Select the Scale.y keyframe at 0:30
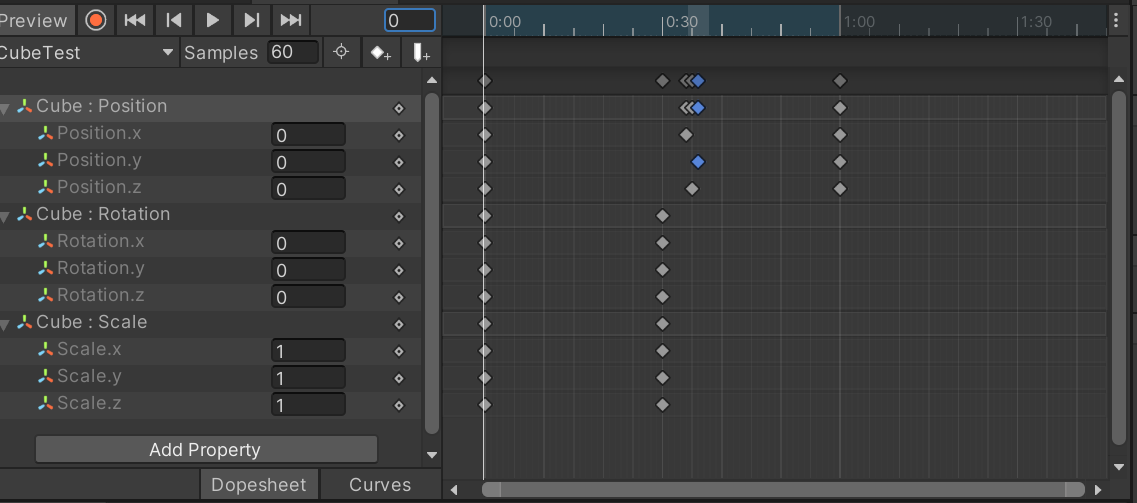Viewport: 1137px width, 503px height. click(x=662, y=378)
